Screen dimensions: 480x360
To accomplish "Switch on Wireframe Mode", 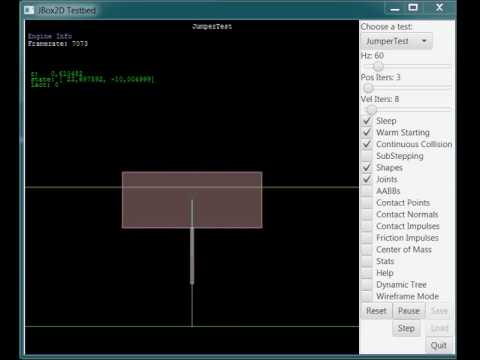I will tap(367, 296).
